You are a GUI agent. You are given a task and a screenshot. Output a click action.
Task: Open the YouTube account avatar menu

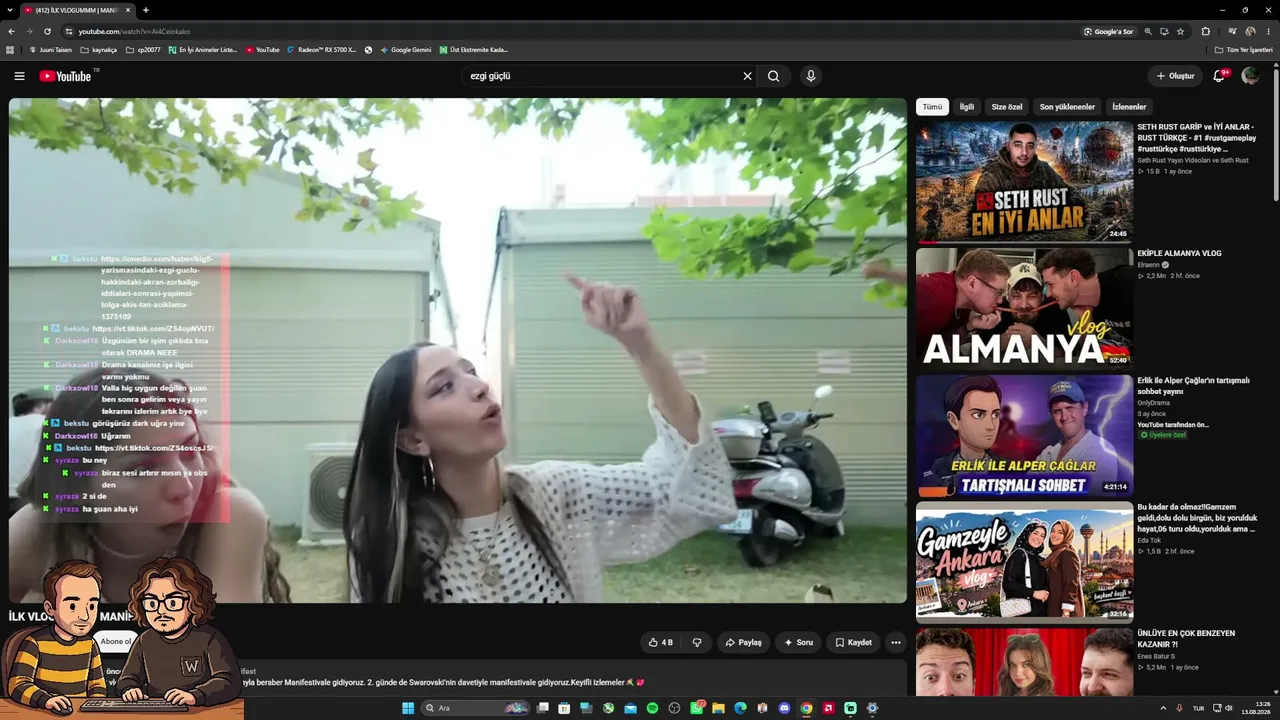pyautogui.click(x=1250, y=76)
